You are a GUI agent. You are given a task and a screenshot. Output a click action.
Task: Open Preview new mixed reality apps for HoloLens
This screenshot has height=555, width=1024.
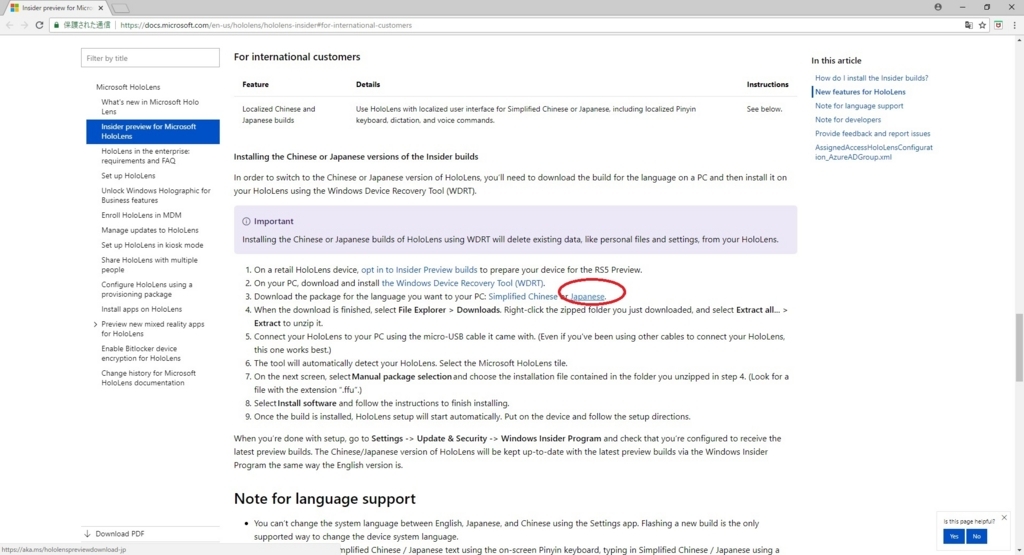click(x=153, y=328)
